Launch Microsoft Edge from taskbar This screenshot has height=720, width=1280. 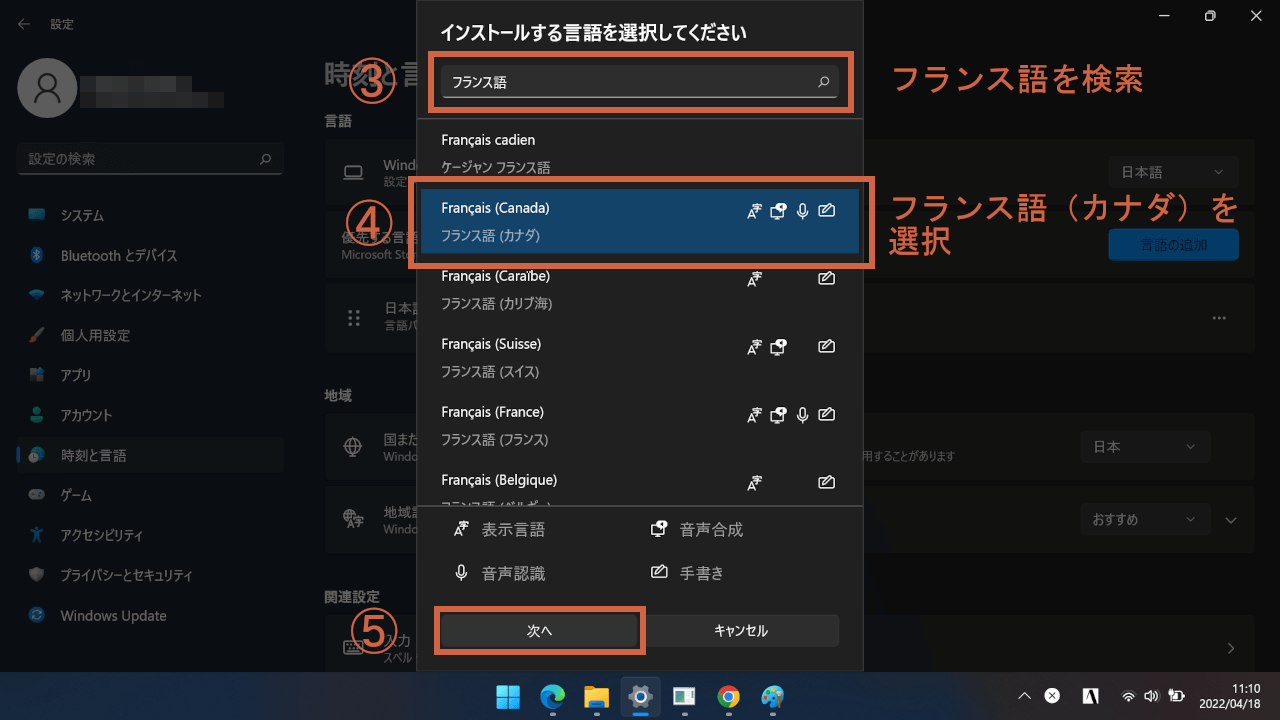(x=552, y=696)
